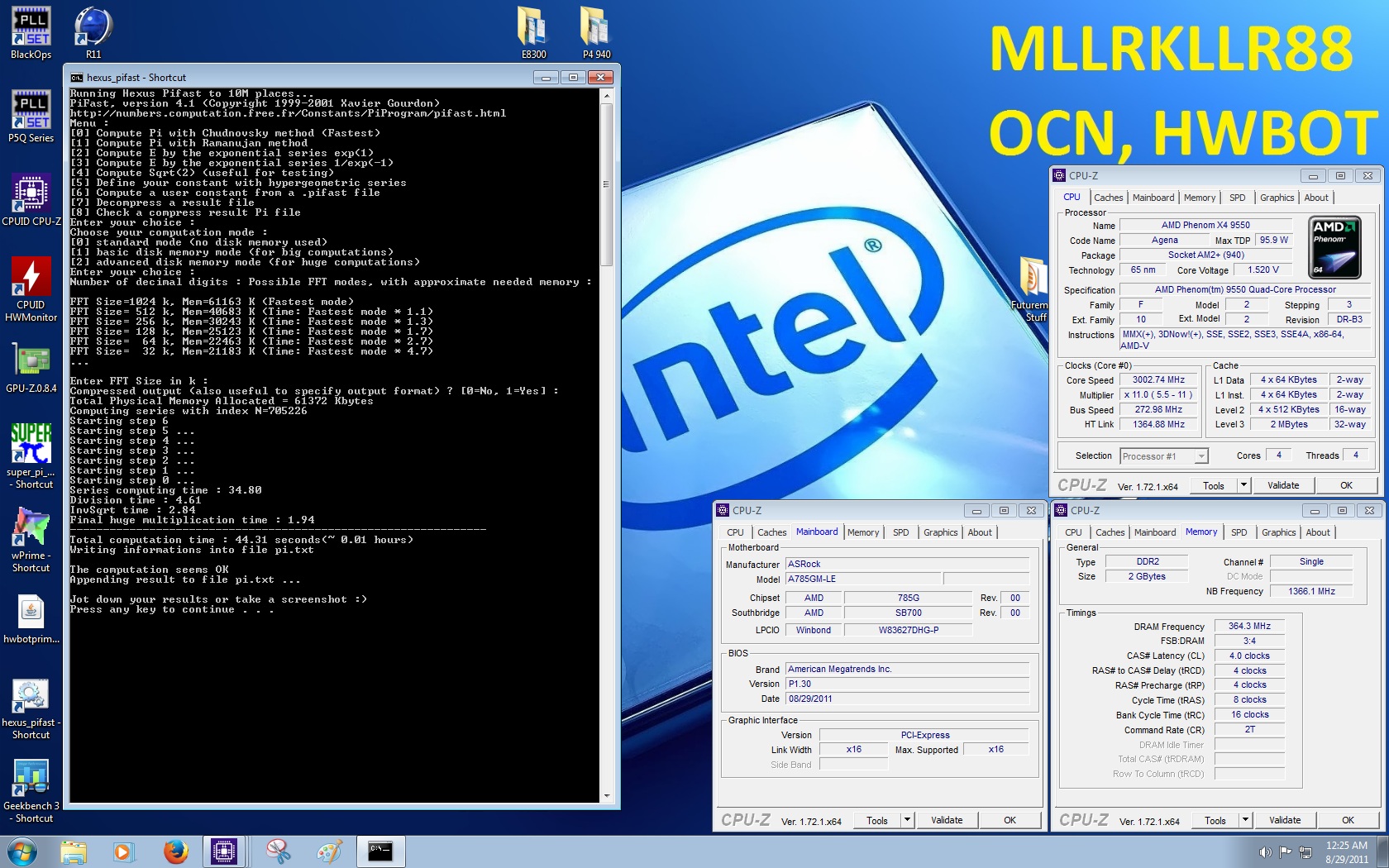Open the Geekbench 3 shortcut icon
This screenshot has width=1389, height=868.
click(31, 791)
